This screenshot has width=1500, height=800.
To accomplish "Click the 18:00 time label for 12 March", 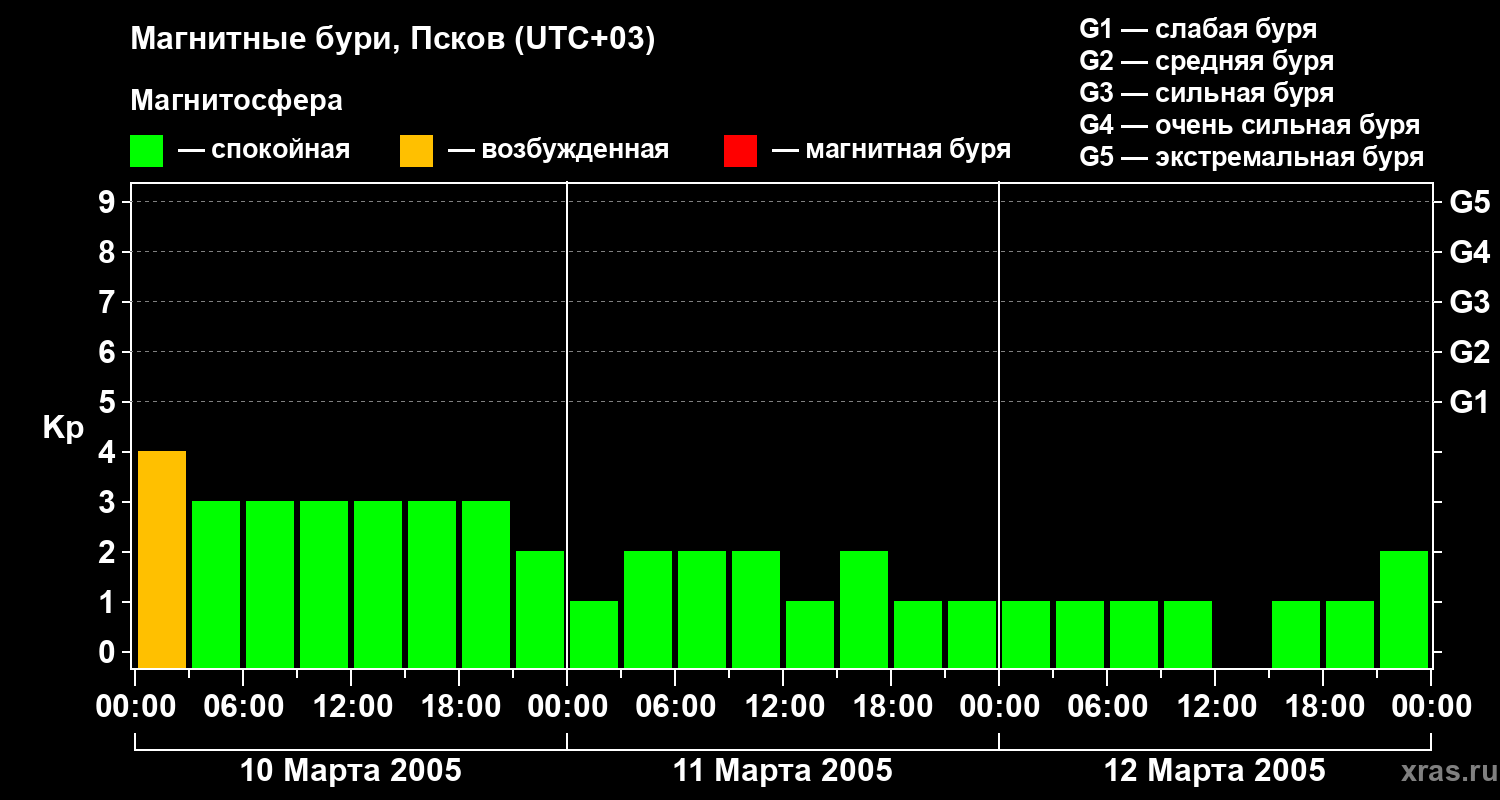I will 1323,707.
